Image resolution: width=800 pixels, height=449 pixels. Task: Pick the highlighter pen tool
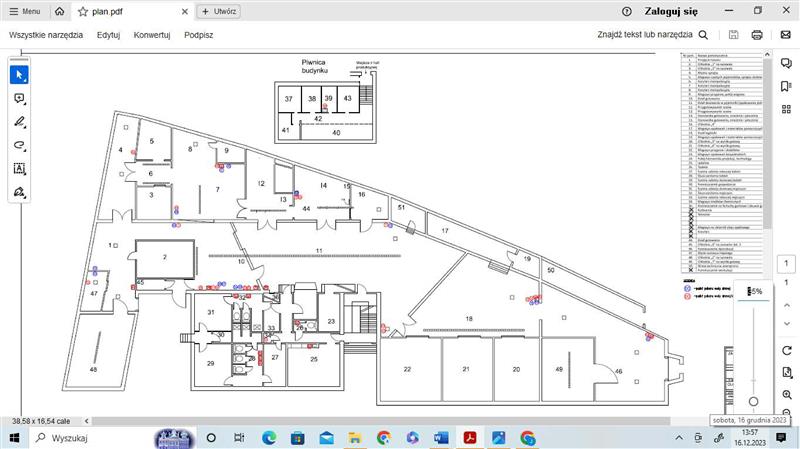[x=20, y=122]
